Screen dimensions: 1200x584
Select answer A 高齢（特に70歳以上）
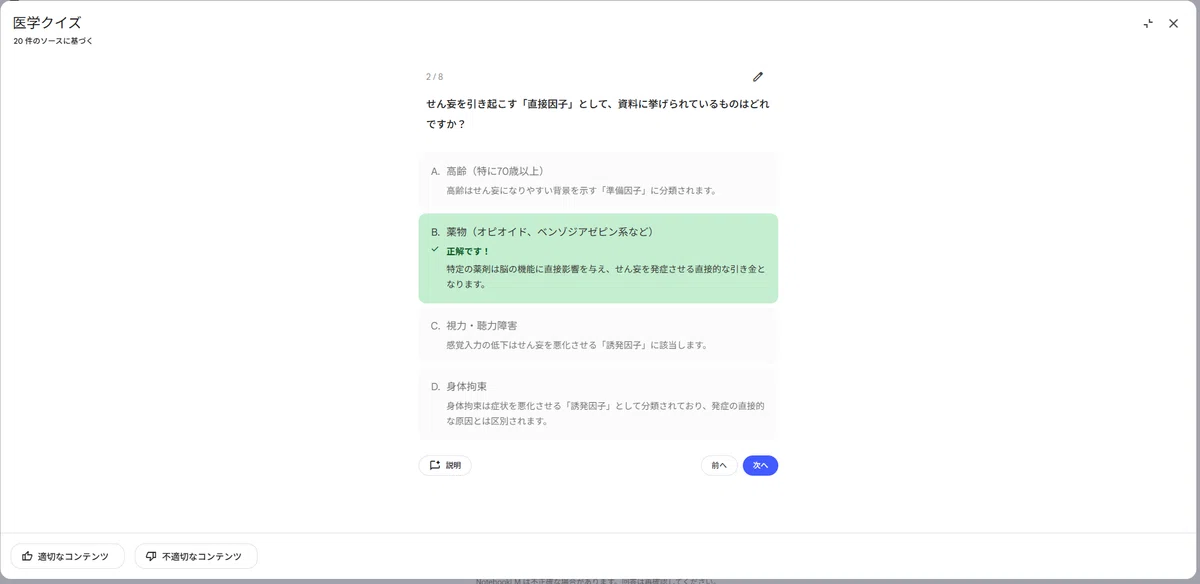point(598,180)
